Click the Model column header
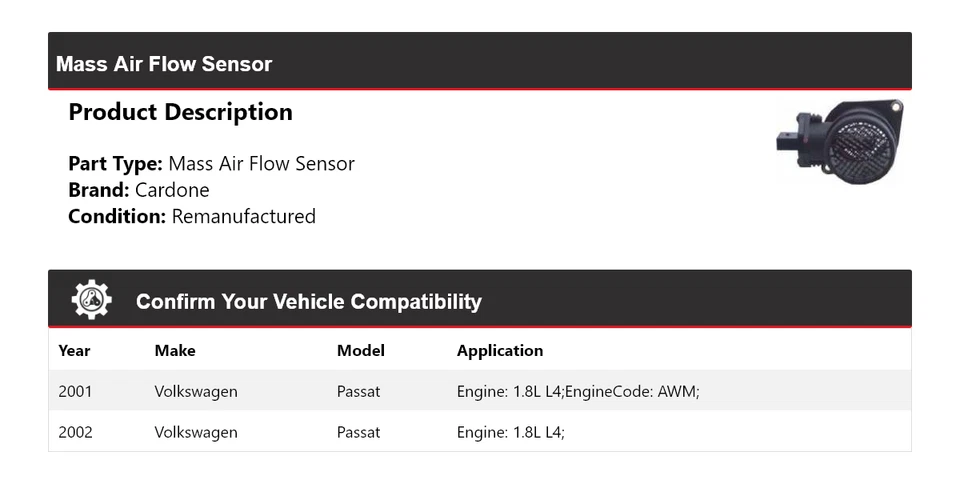The width and height of the screenshot is (960, 484). click(360, 350)
